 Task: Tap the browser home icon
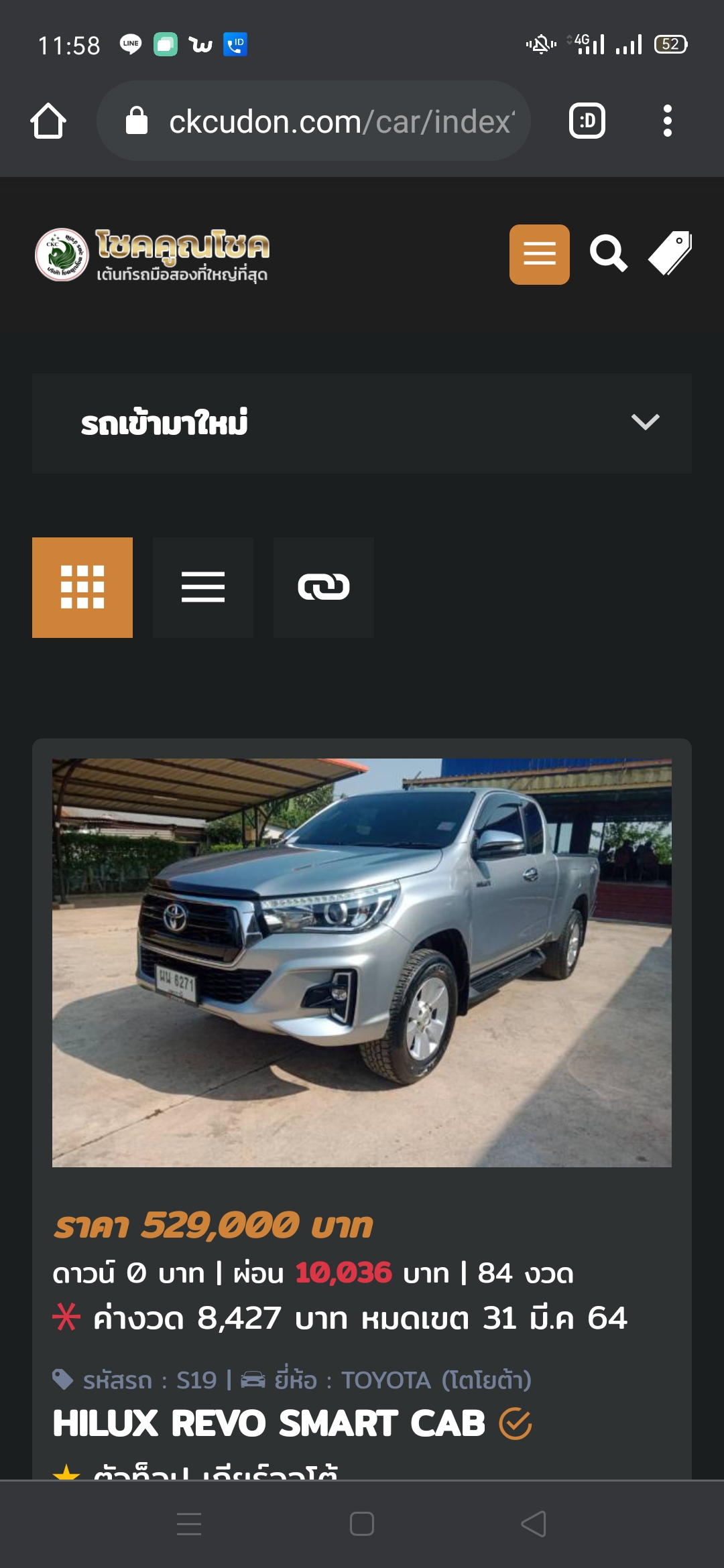pyautogui.click(x=48, y=121)
